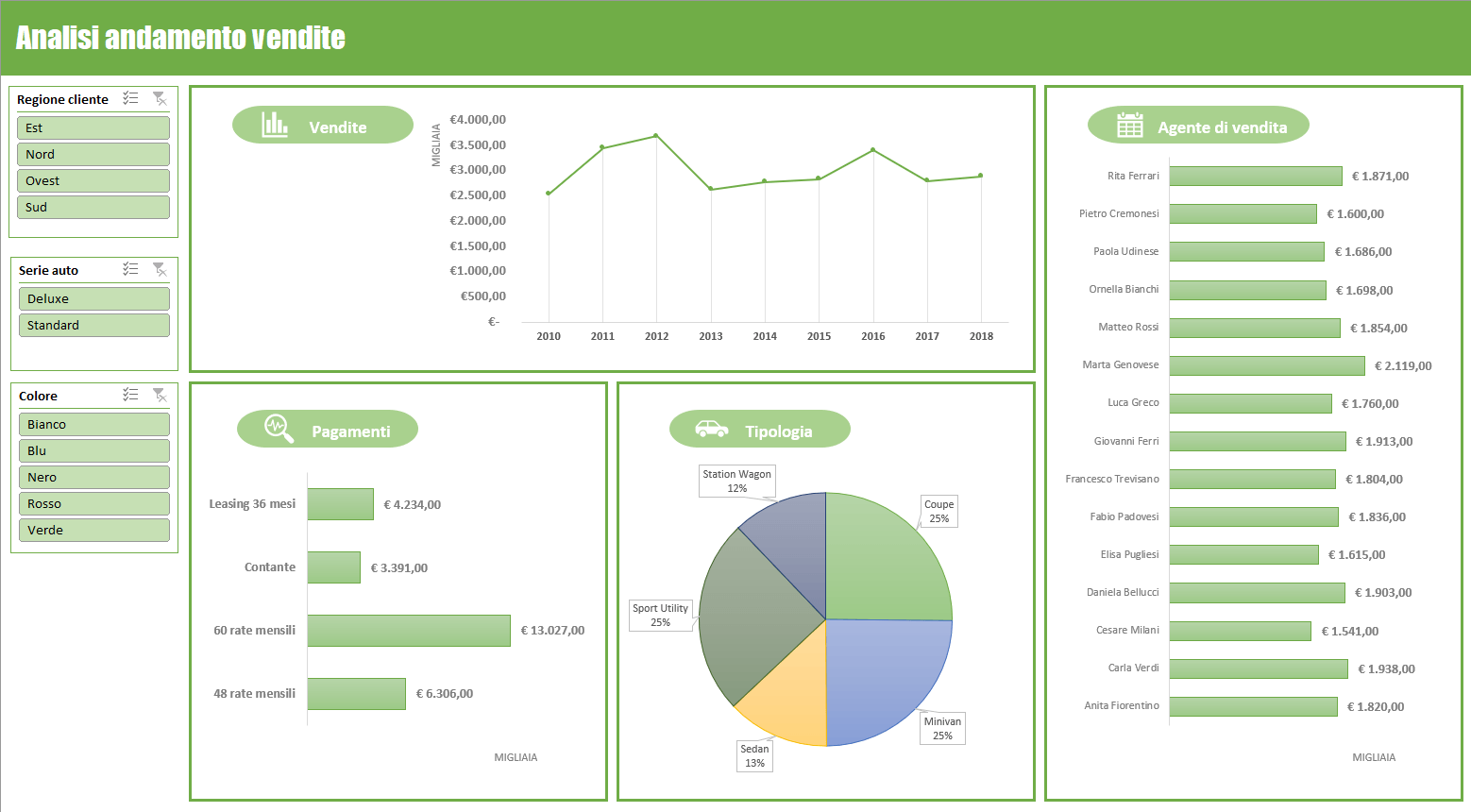The image size is (1471, 812).
Task: Click the 2016 data point on sales line
Action: coord(873,149)
